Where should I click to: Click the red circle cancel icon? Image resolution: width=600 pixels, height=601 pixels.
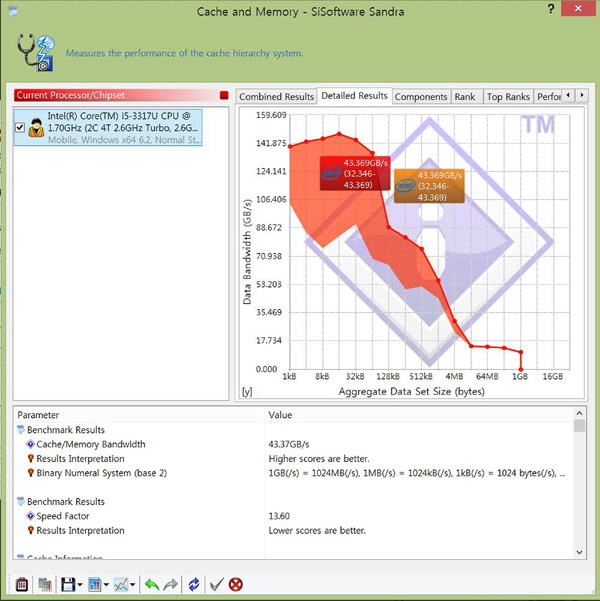[235, 585]
